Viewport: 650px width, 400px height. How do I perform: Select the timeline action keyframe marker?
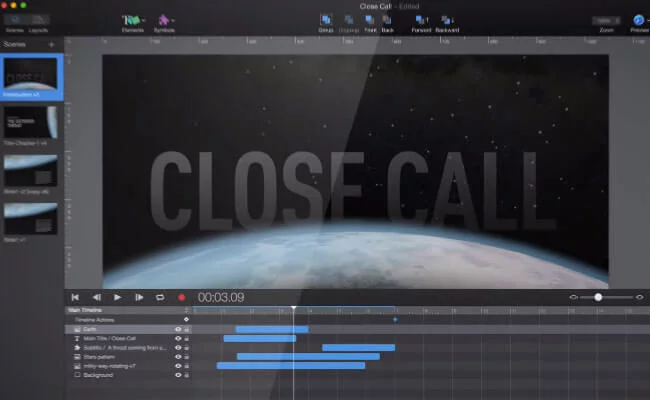click(x=395, y=320)
